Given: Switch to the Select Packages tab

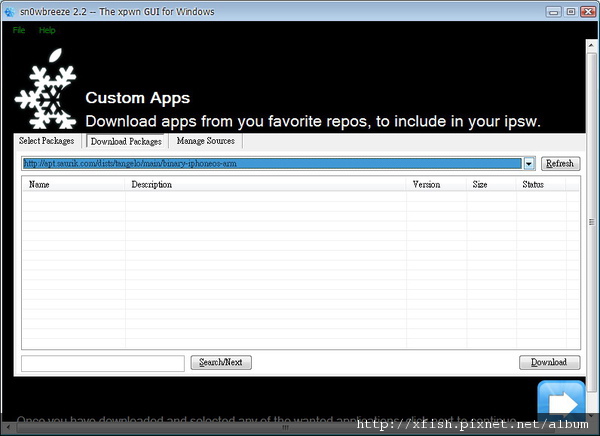Looking at the screenshot, I should point(47,141).
